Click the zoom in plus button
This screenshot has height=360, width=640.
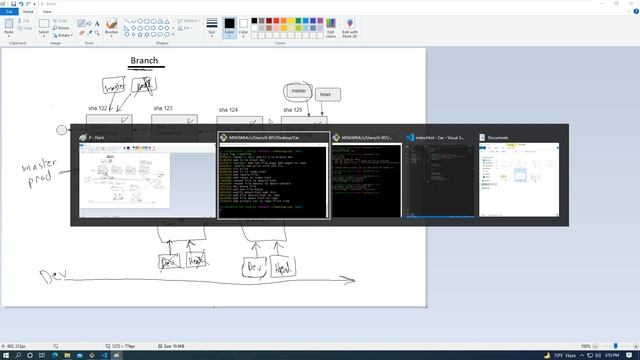tap(636, 346)
